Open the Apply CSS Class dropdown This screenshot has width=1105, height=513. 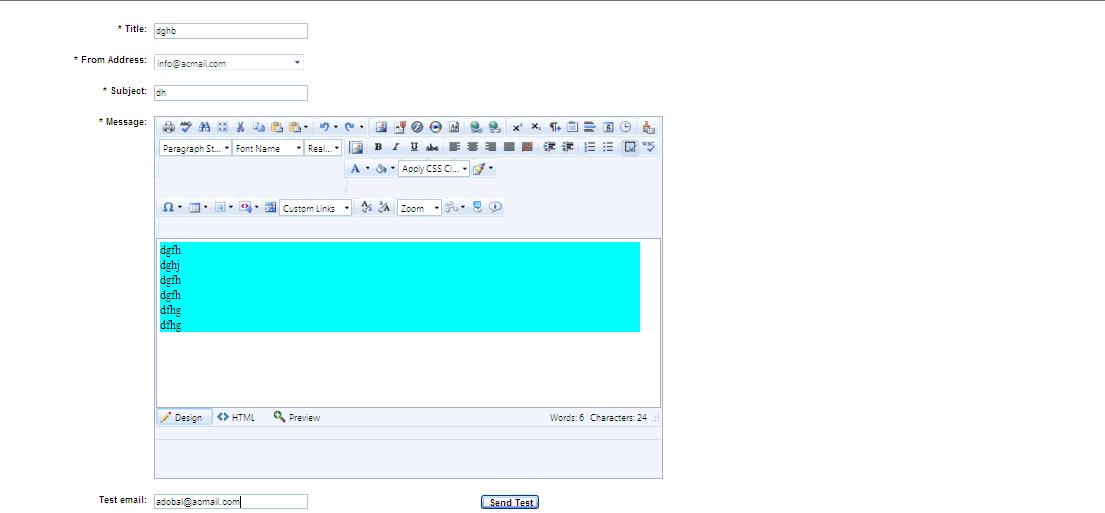pyautogui.click(x=433, y=168)
